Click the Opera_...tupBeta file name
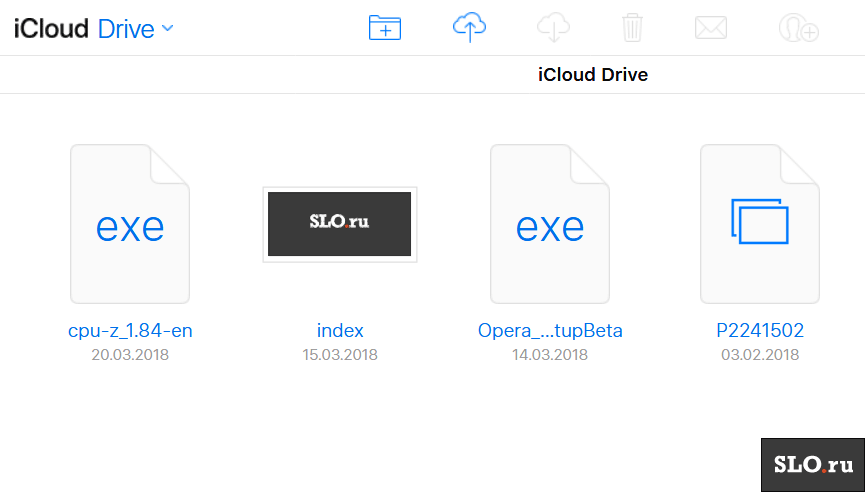Viewport: 865px width, 492px height. pos(550,330)
